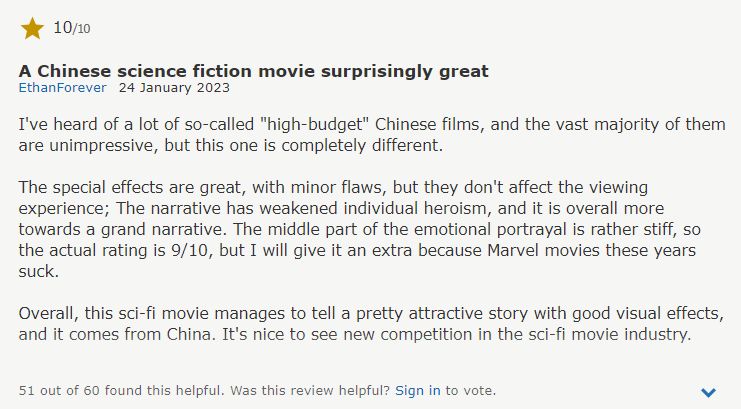Open the review title 'A Chinese science fiction movie surprisingly great'
The height and width of the screenshot is (409, 741).
[253, 71]
